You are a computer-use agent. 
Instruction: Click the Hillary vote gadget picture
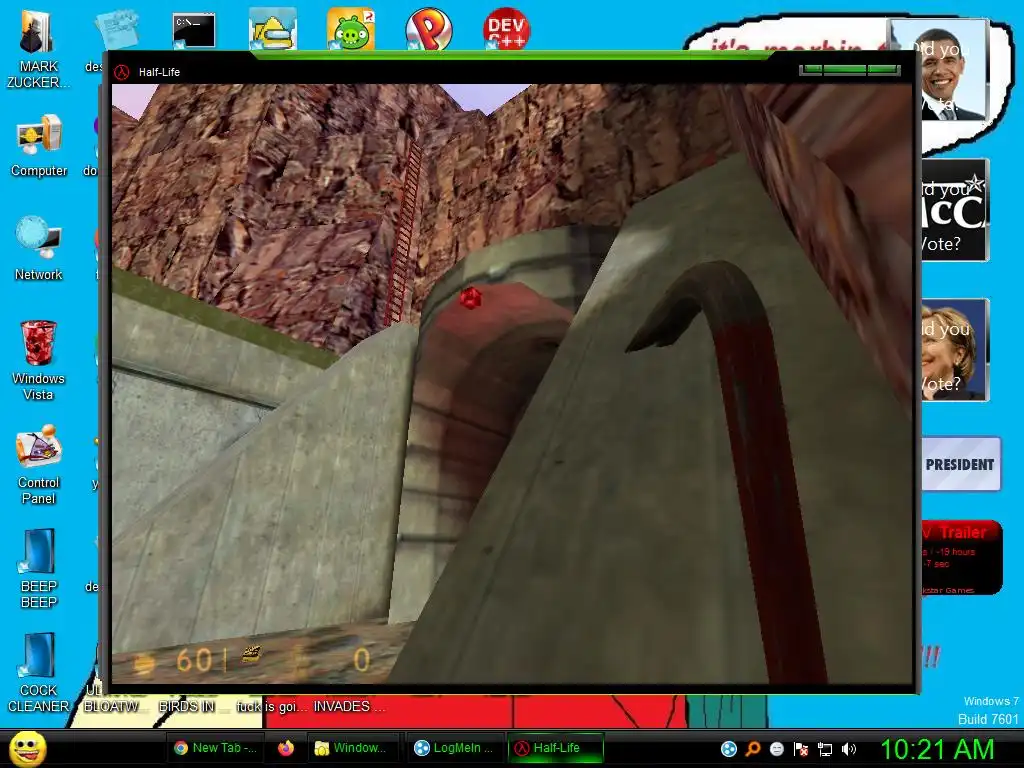pyautogui.click(x=955, y=349)
